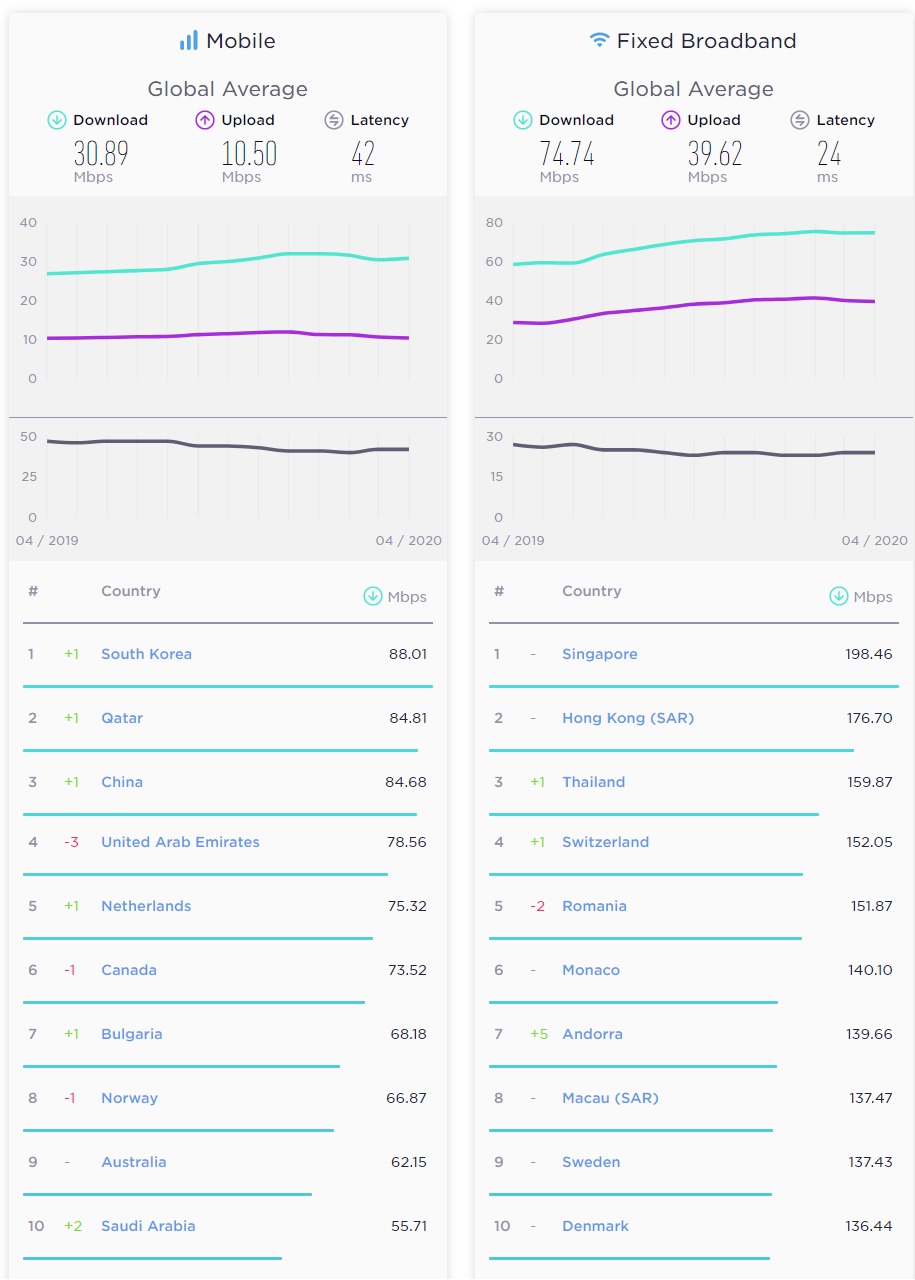Click Mobile Latency icon
Image resolution: width=915 pixels, height=1280 pixels.
(x=334, y=120)
